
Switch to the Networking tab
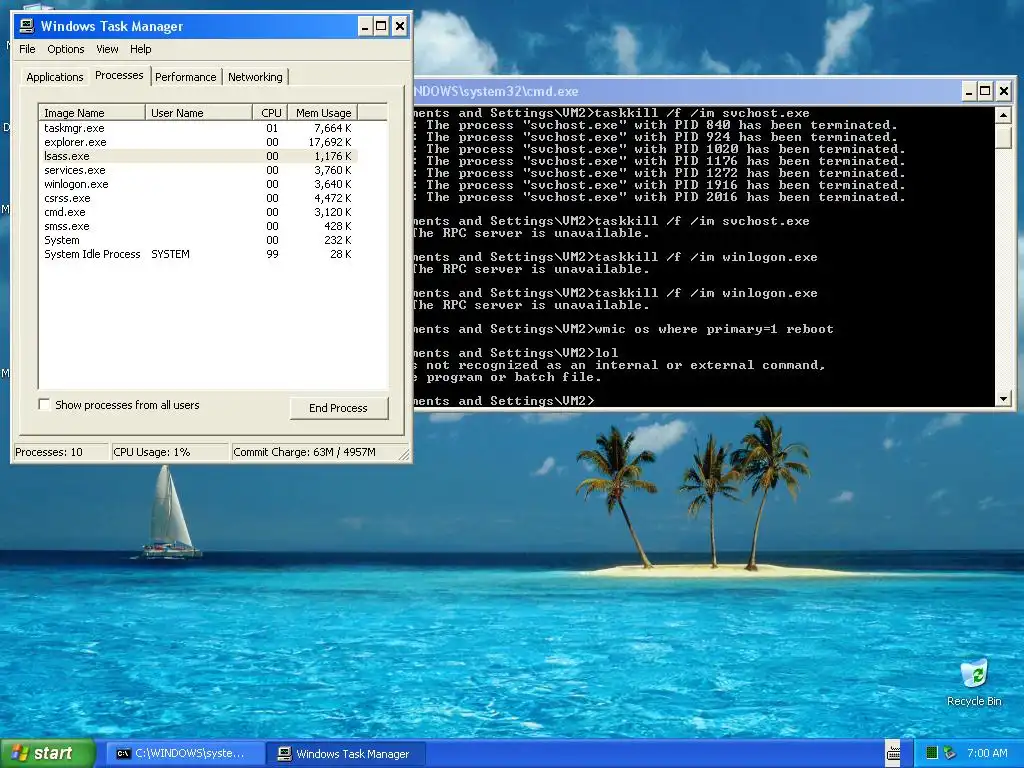pyautogui.click(x=255, y=77)
